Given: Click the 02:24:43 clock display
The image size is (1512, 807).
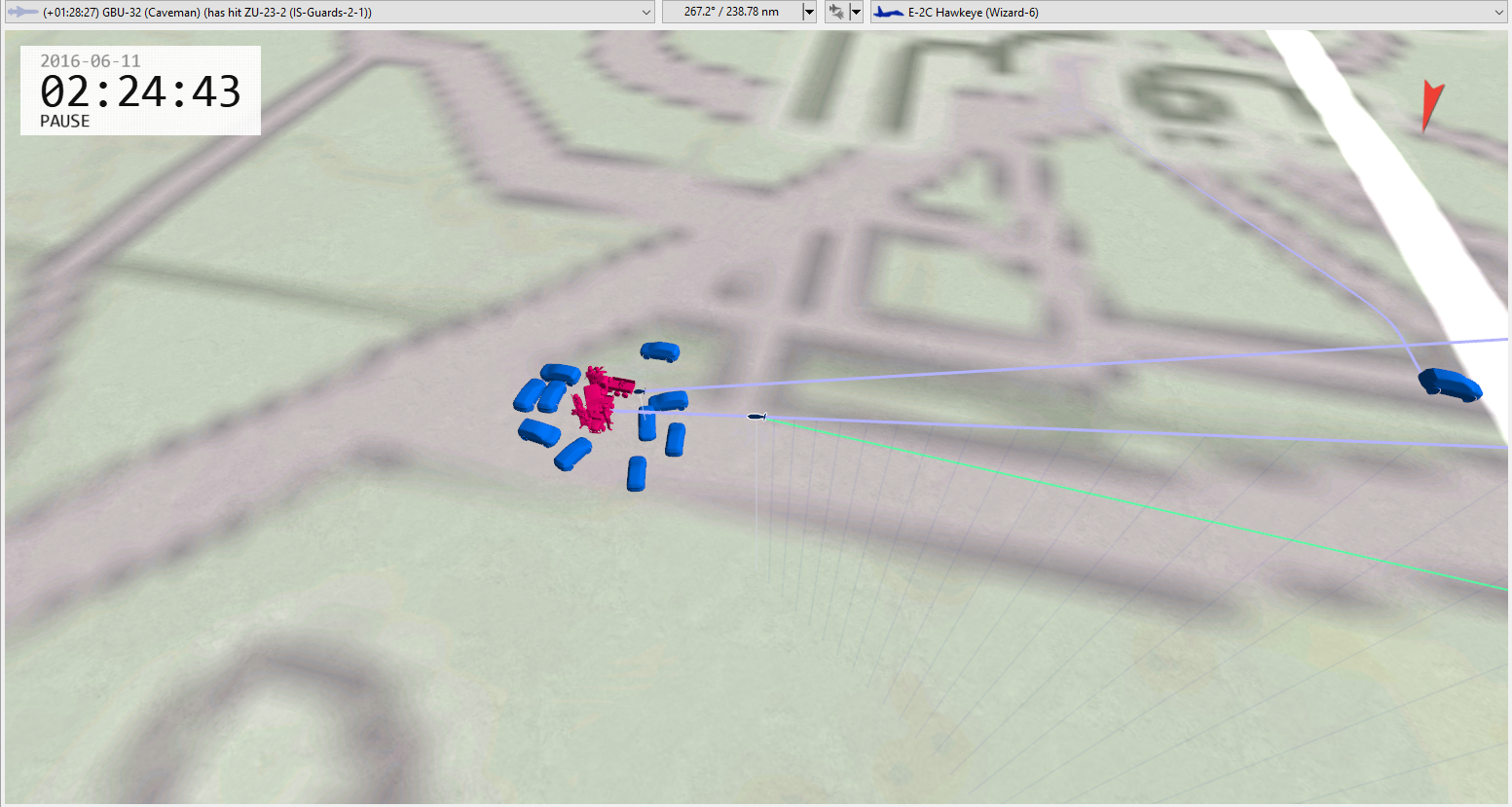Looking at the screenshot, I should pos(140,92).
